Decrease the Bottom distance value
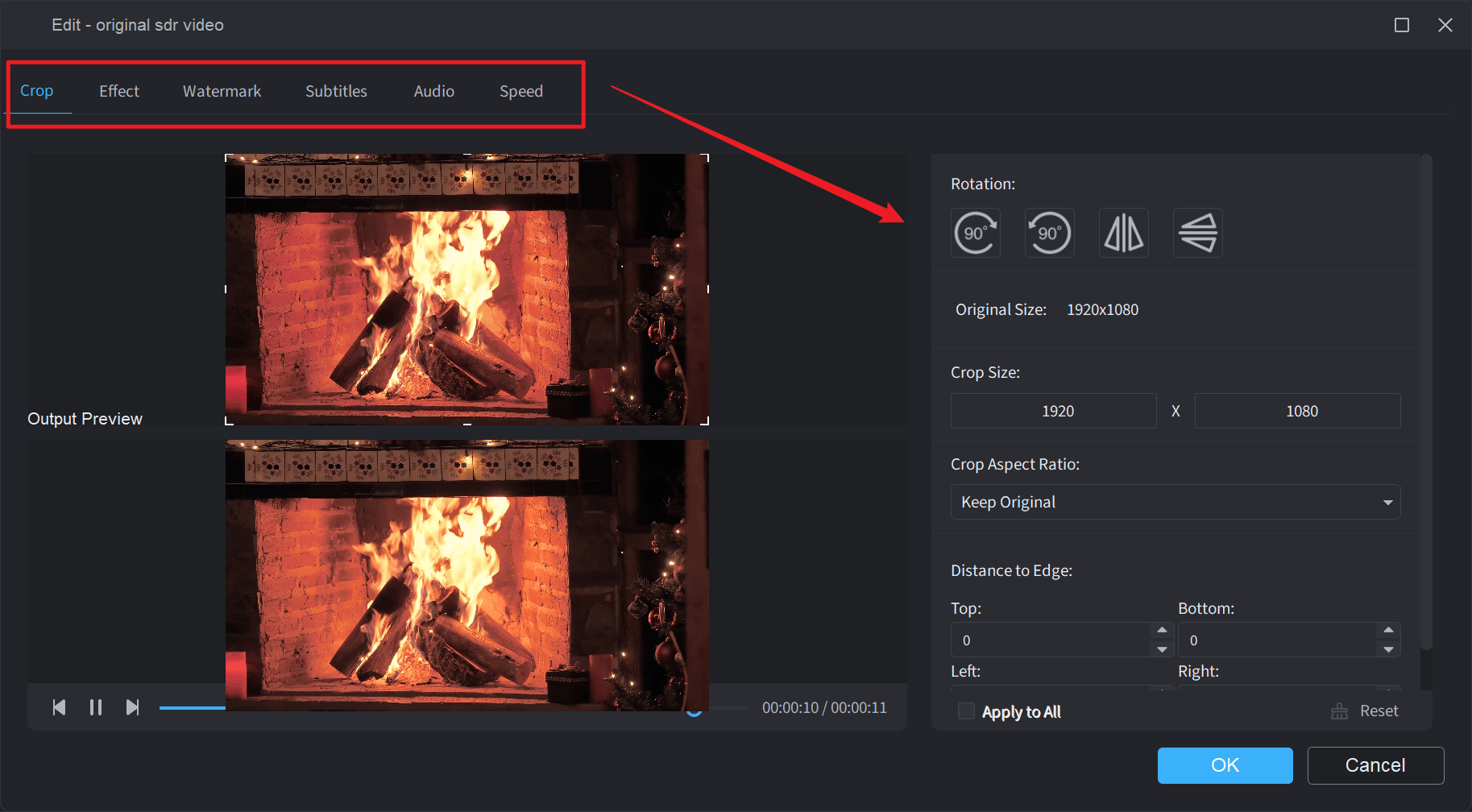The width and height of the screenshot is (1472, 812). pos(1388,649)
